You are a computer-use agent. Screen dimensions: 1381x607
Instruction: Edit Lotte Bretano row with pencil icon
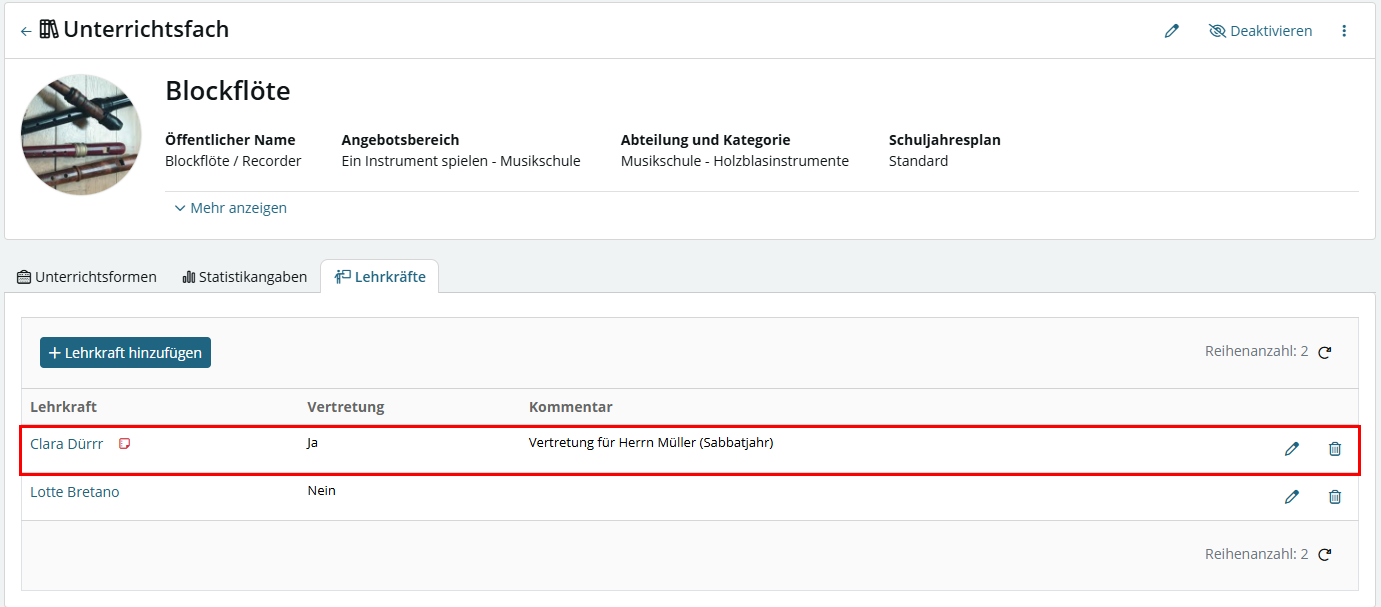pos(1292,496)
